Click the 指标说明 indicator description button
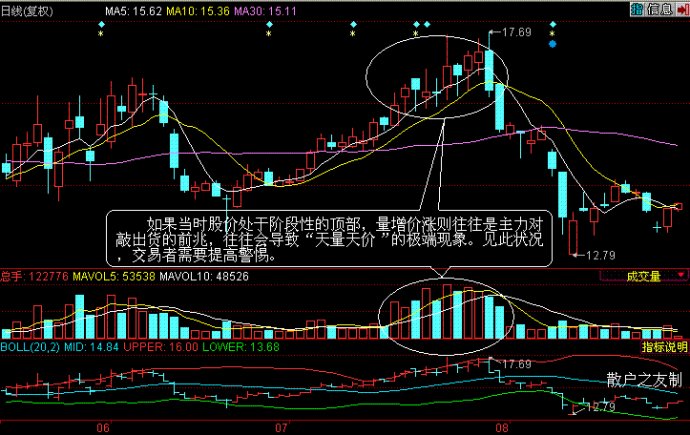 [664, 347]
